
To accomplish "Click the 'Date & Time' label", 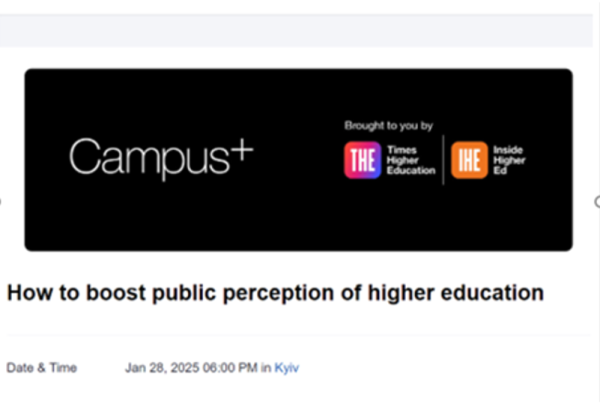I will [41, 368].
